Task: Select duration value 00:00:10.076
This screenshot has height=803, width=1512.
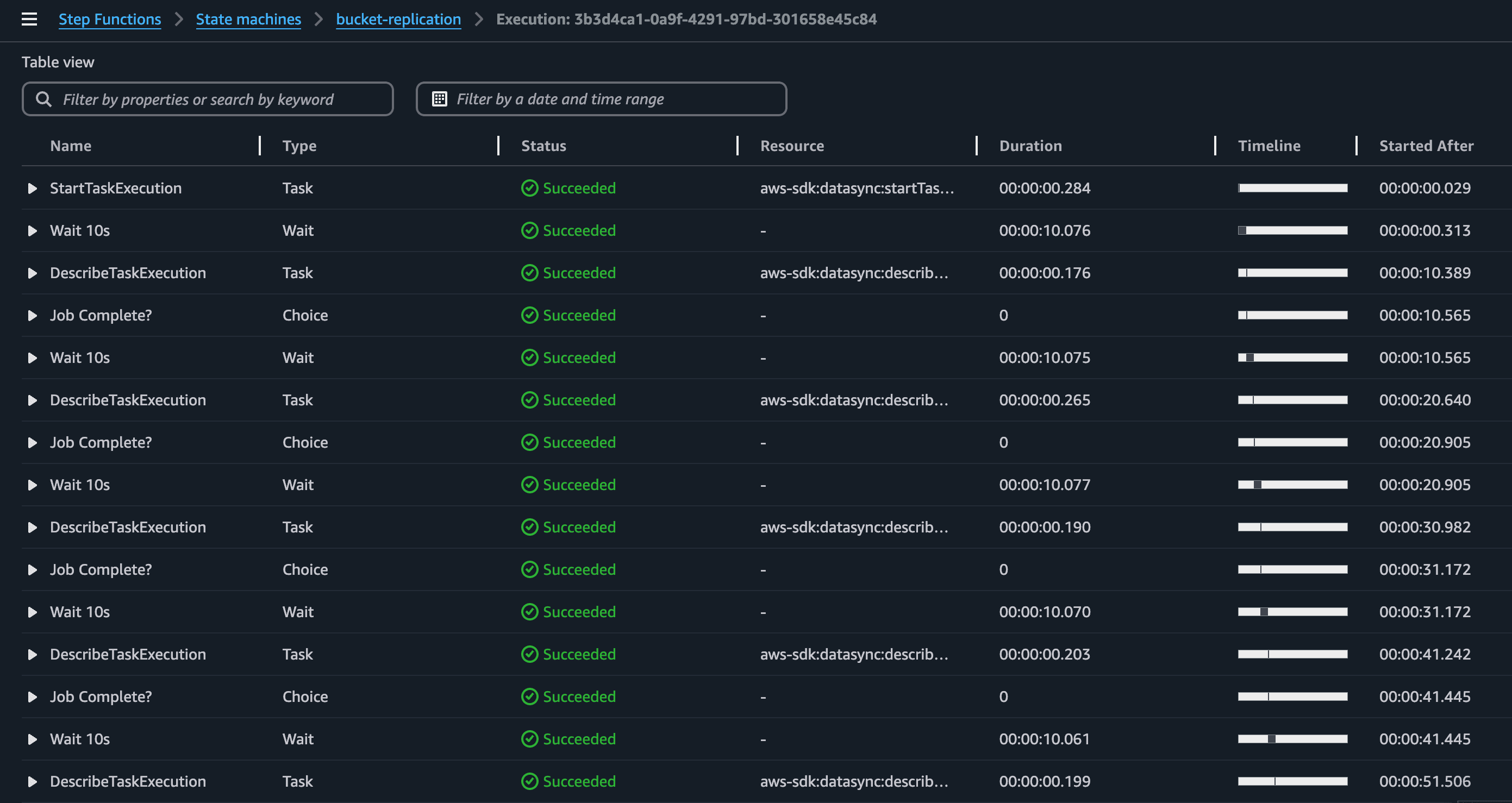Action: point(1045,230)
